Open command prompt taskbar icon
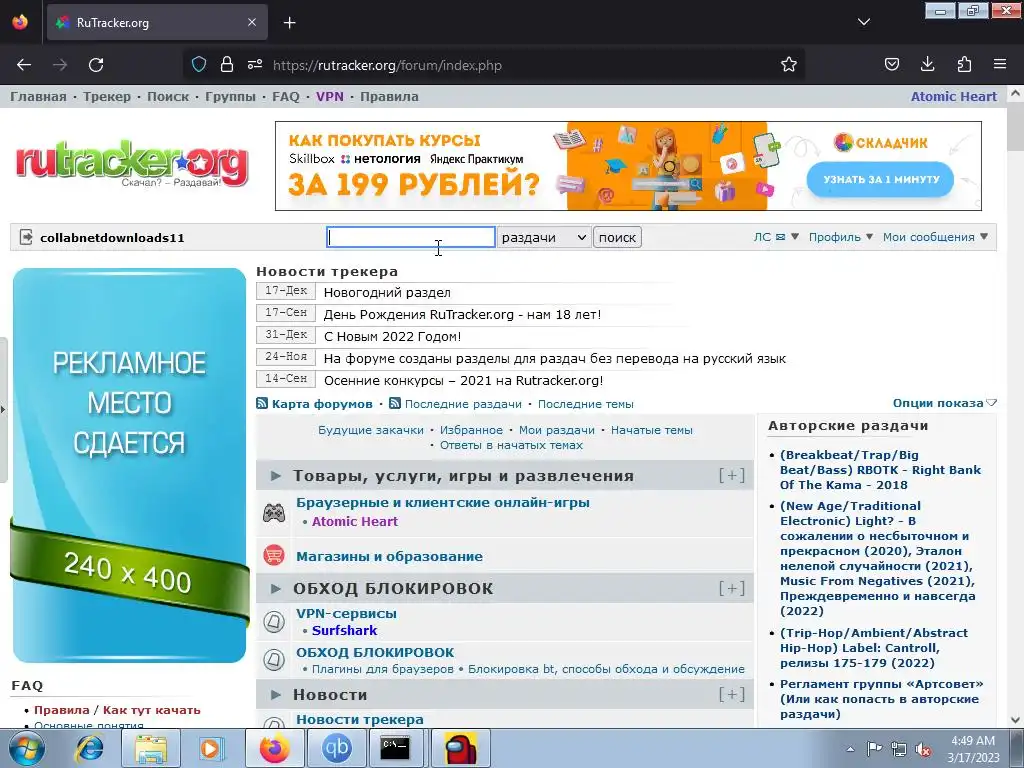 pos(395,748)
